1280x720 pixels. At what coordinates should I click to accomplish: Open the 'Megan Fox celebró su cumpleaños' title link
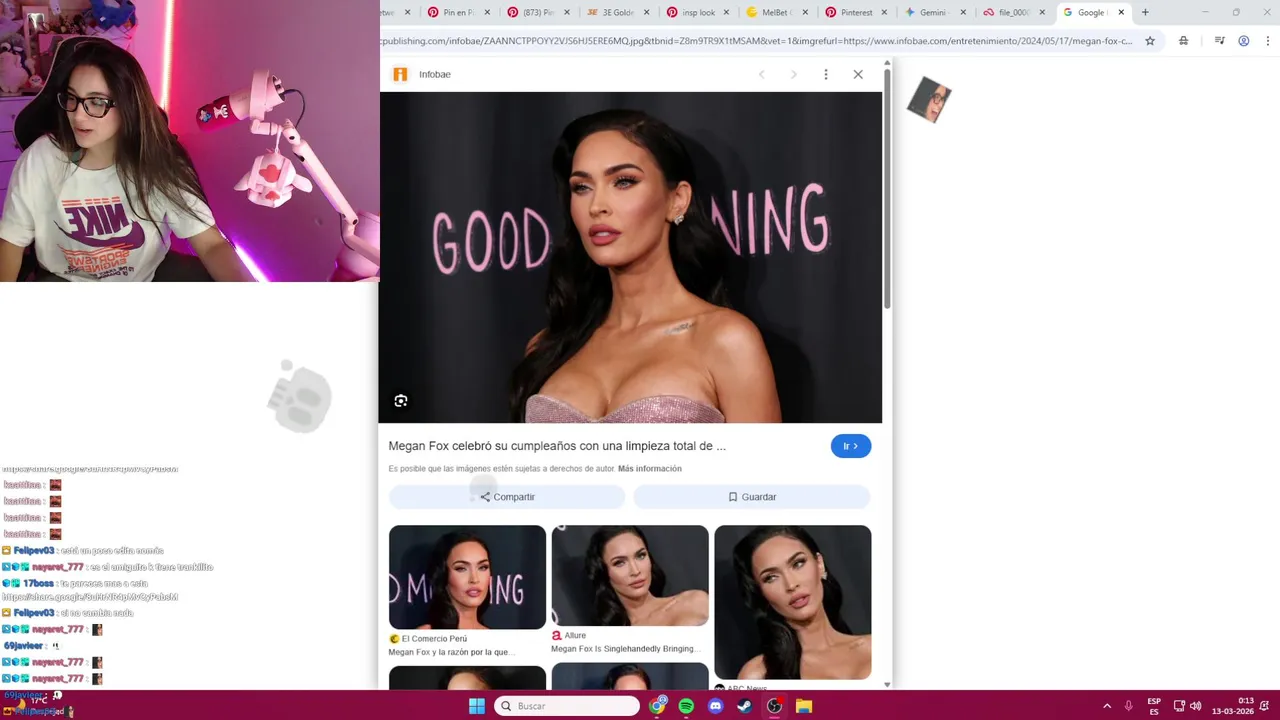pyautogui.click(x=557, y=446)
